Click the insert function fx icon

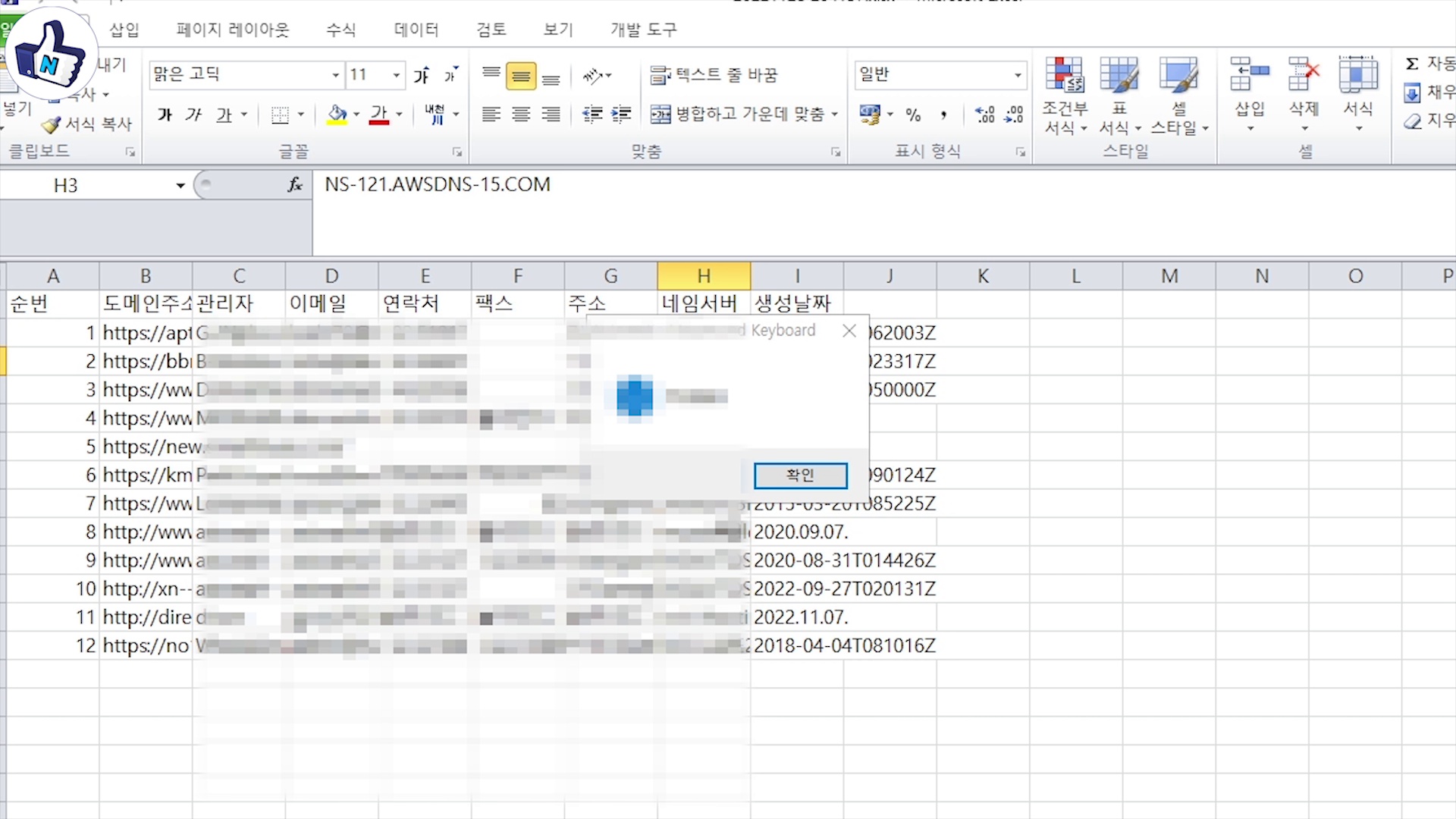click(x=295, y=185)
